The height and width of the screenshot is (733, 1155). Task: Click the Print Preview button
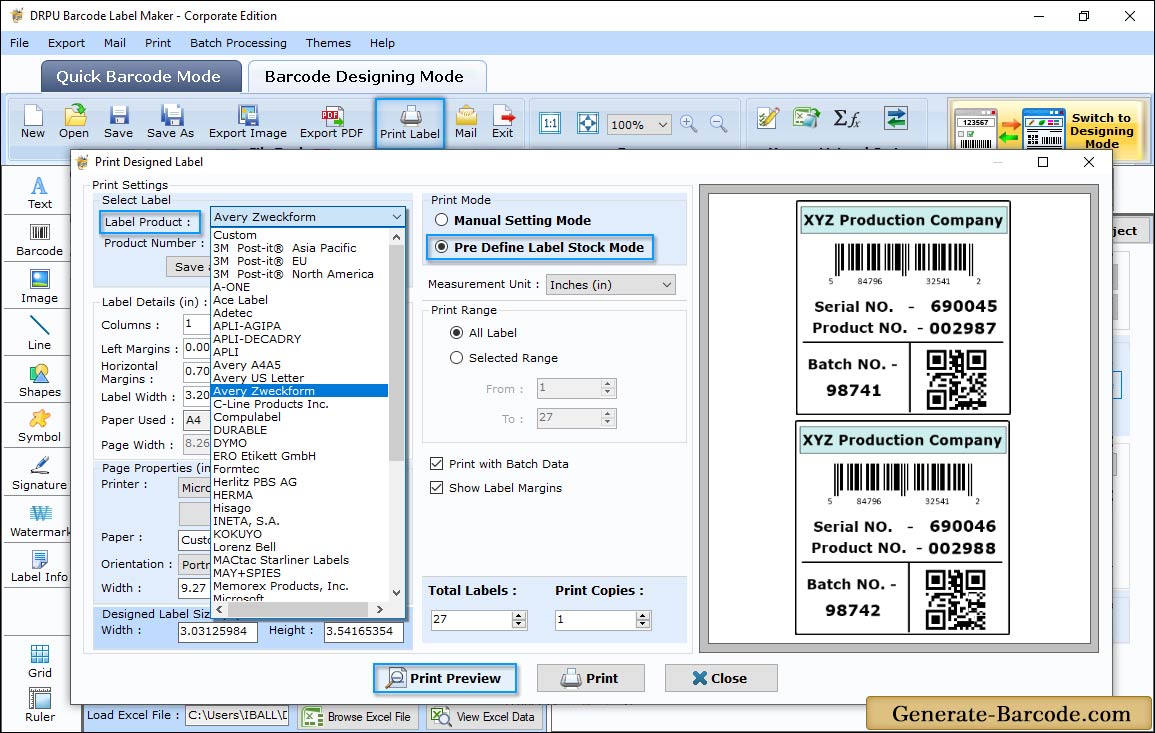444,678
